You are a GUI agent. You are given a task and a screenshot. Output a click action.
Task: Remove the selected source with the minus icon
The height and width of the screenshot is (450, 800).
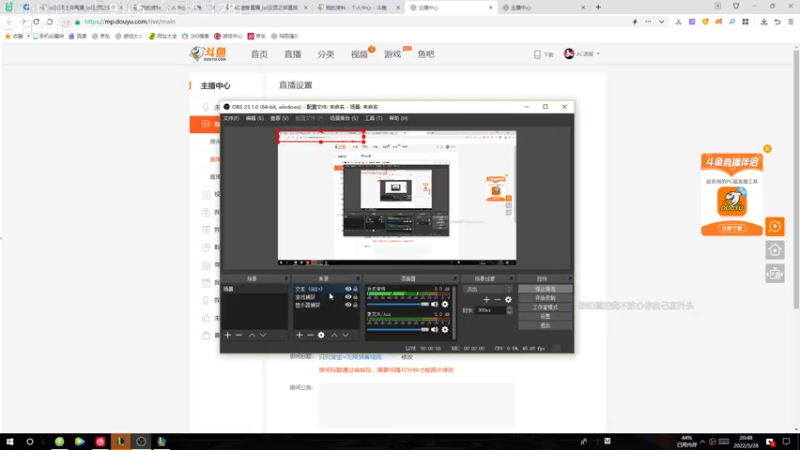click(310, 335)
